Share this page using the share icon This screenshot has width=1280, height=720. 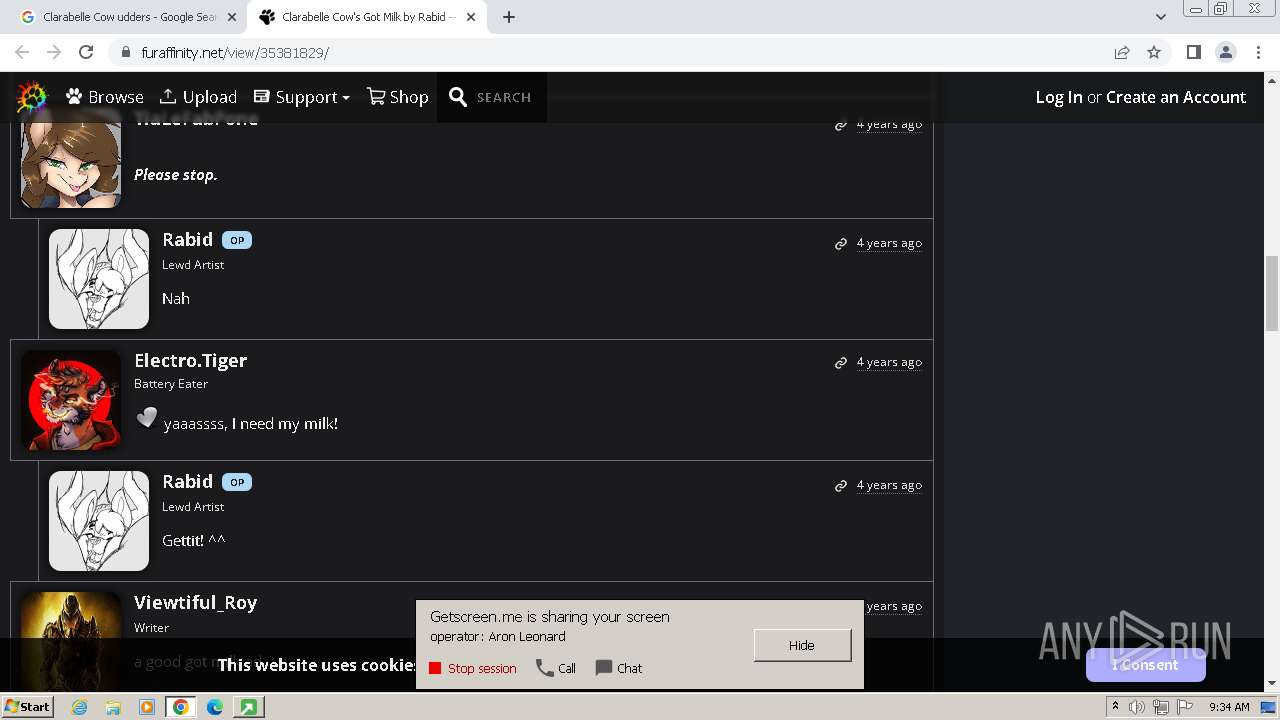(1122, 52)
